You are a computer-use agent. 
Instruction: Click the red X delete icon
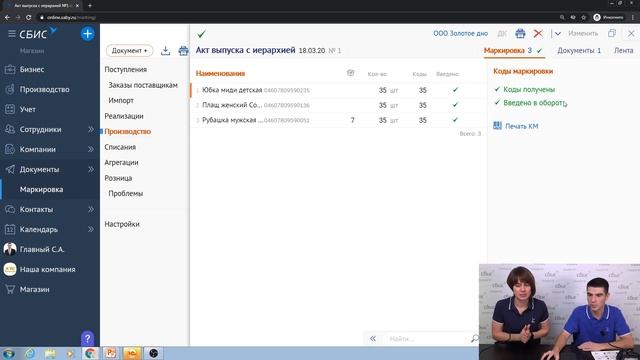[x=538, y=33]
